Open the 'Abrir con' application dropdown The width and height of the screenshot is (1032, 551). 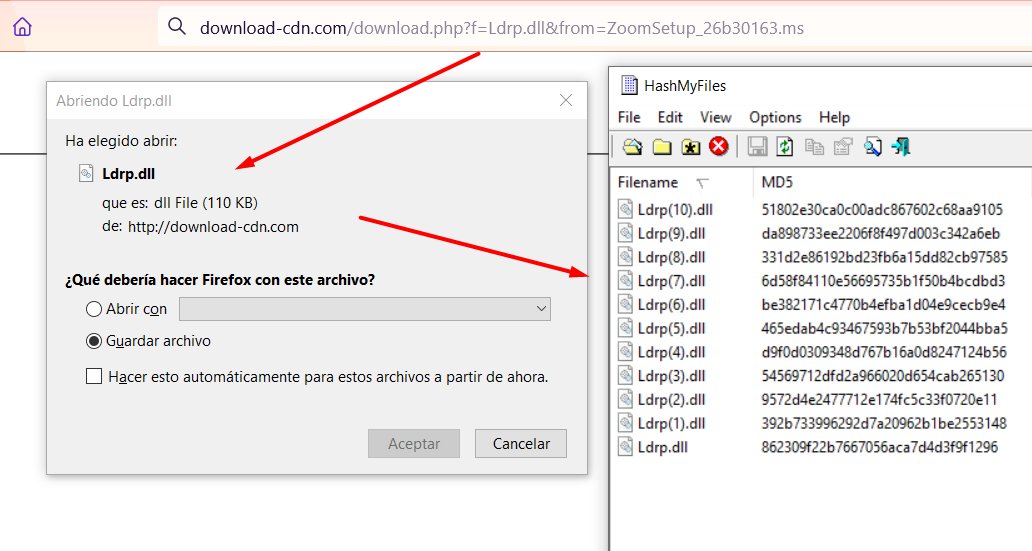365,309
